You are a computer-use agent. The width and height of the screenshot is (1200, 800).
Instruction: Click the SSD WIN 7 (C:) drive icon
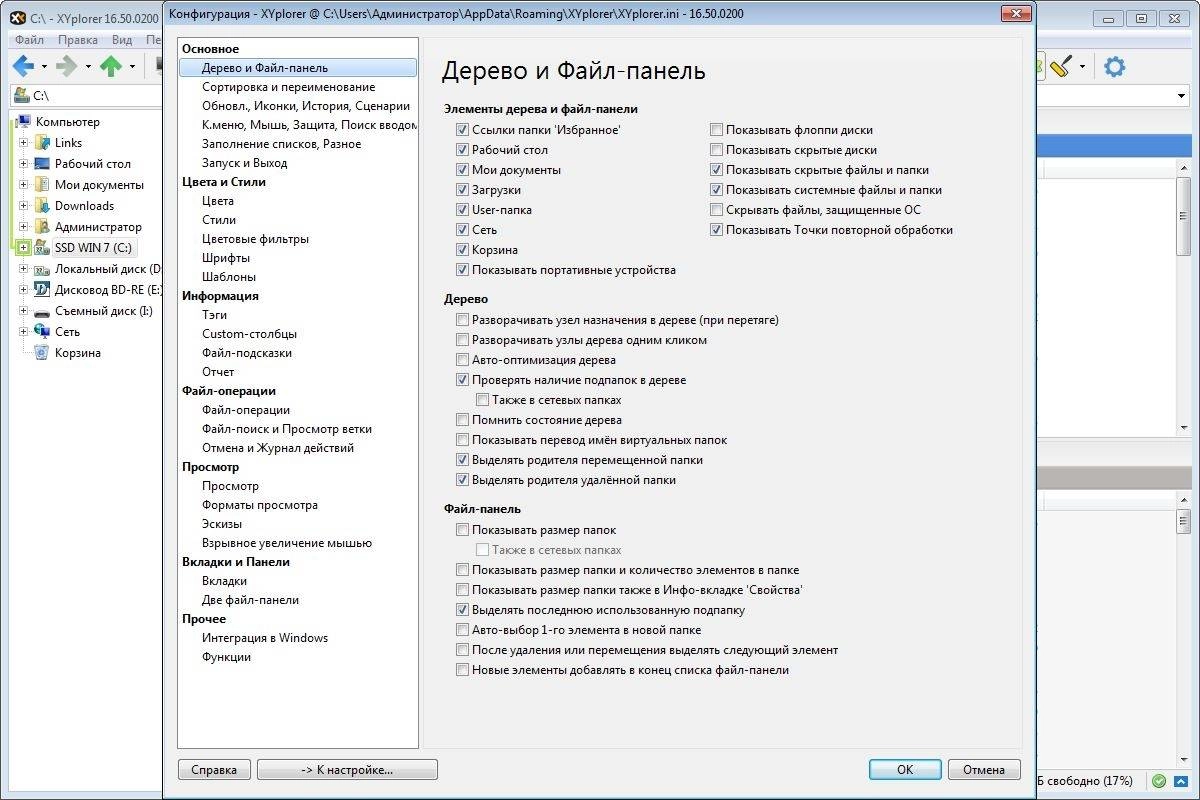pyautogui.click(x=42, y=248)
